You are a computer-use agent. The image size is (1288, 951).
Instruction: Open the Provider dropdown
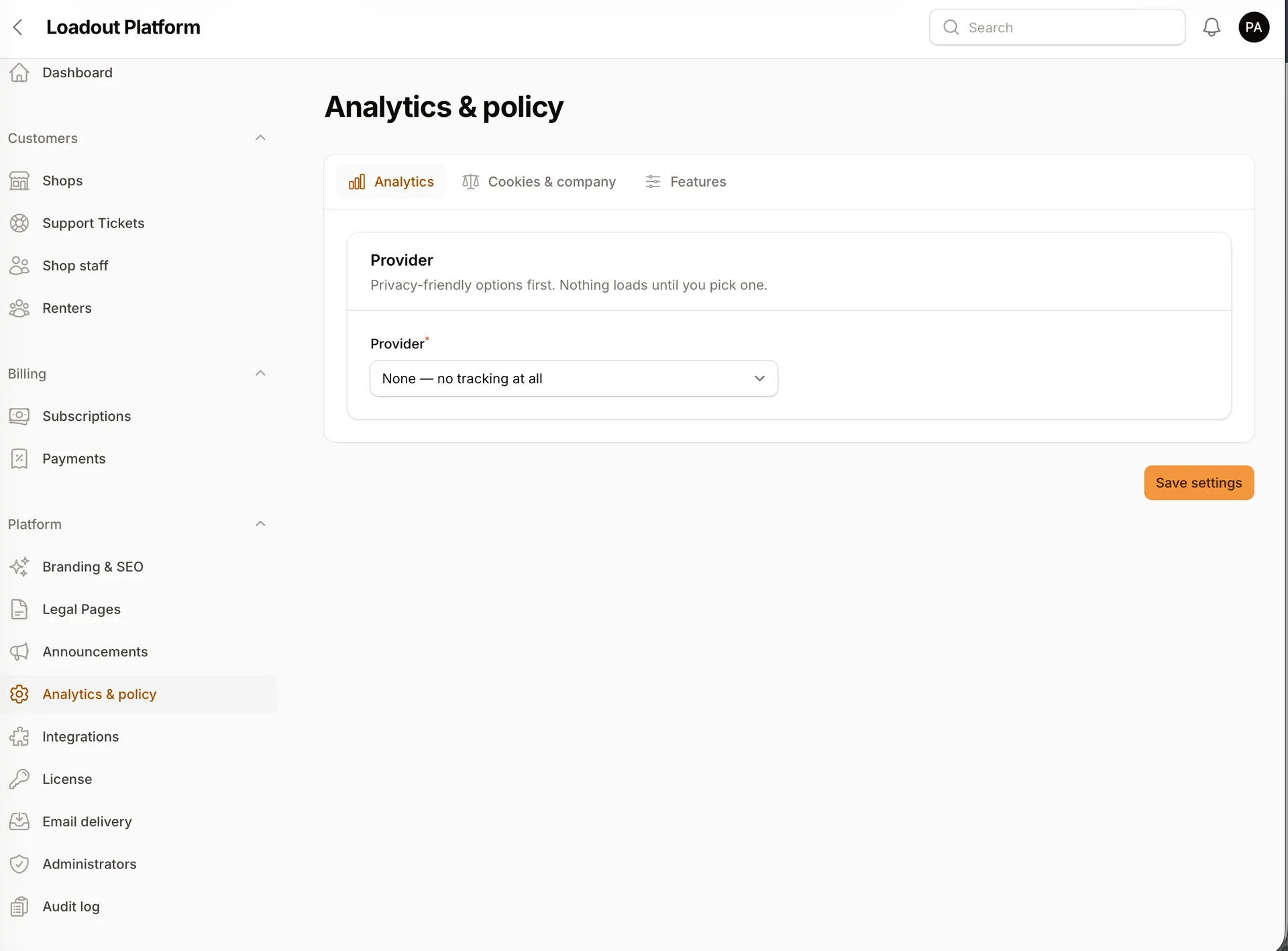574,379
